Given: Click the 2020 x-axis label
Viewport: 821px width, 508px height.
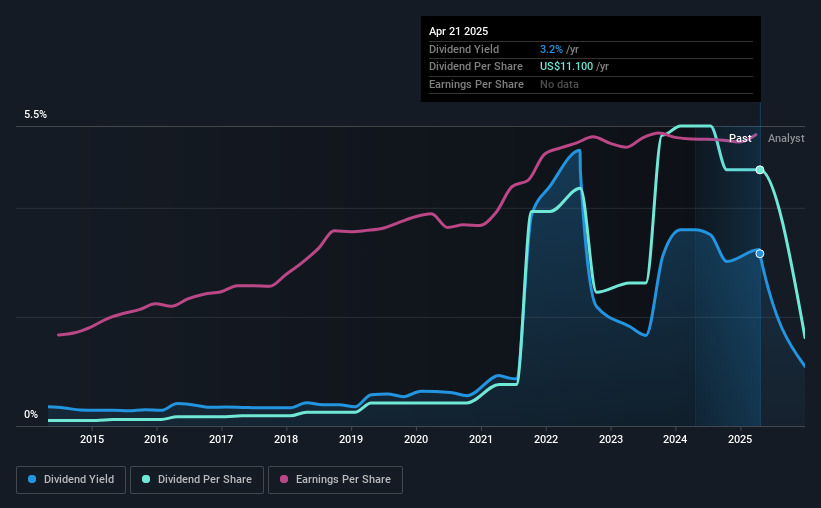Looking at the screenshot, I should 416,439.
